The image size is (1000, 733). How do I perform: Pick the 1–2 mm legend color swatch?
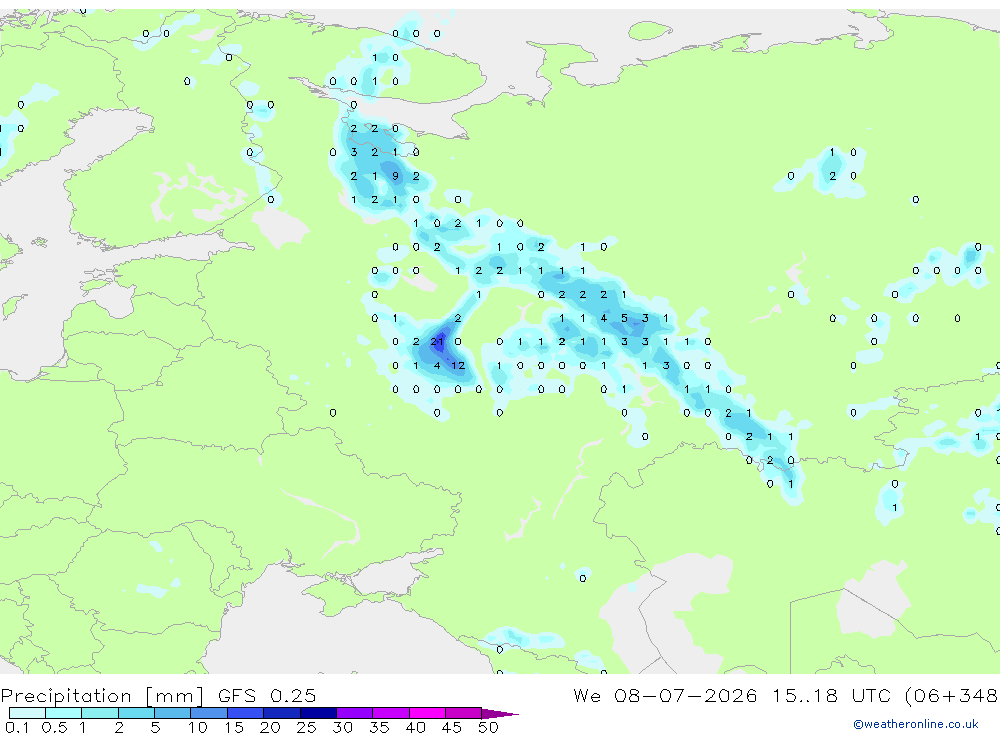[x=100, y=713]
